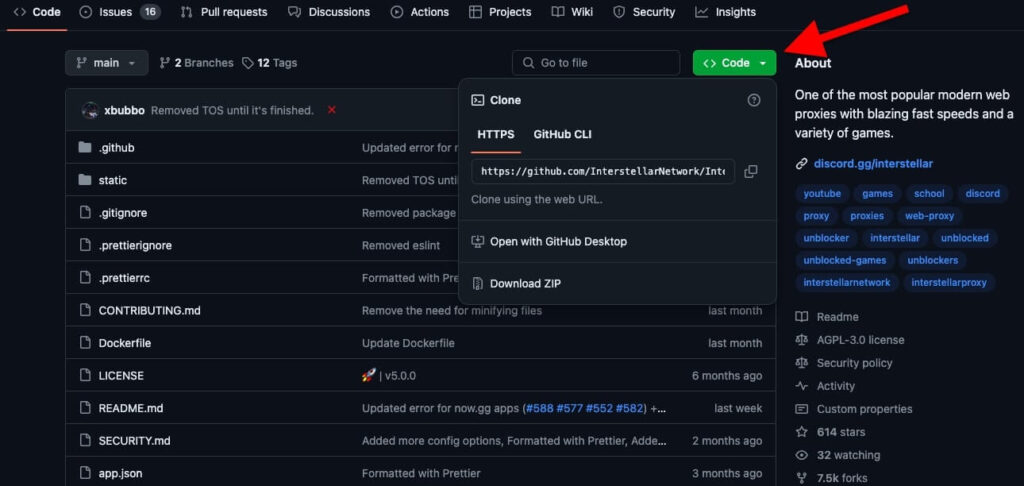The image size is (1024, 486).
Task: Open the Wiki tab
Action: [x=572, y=12]
